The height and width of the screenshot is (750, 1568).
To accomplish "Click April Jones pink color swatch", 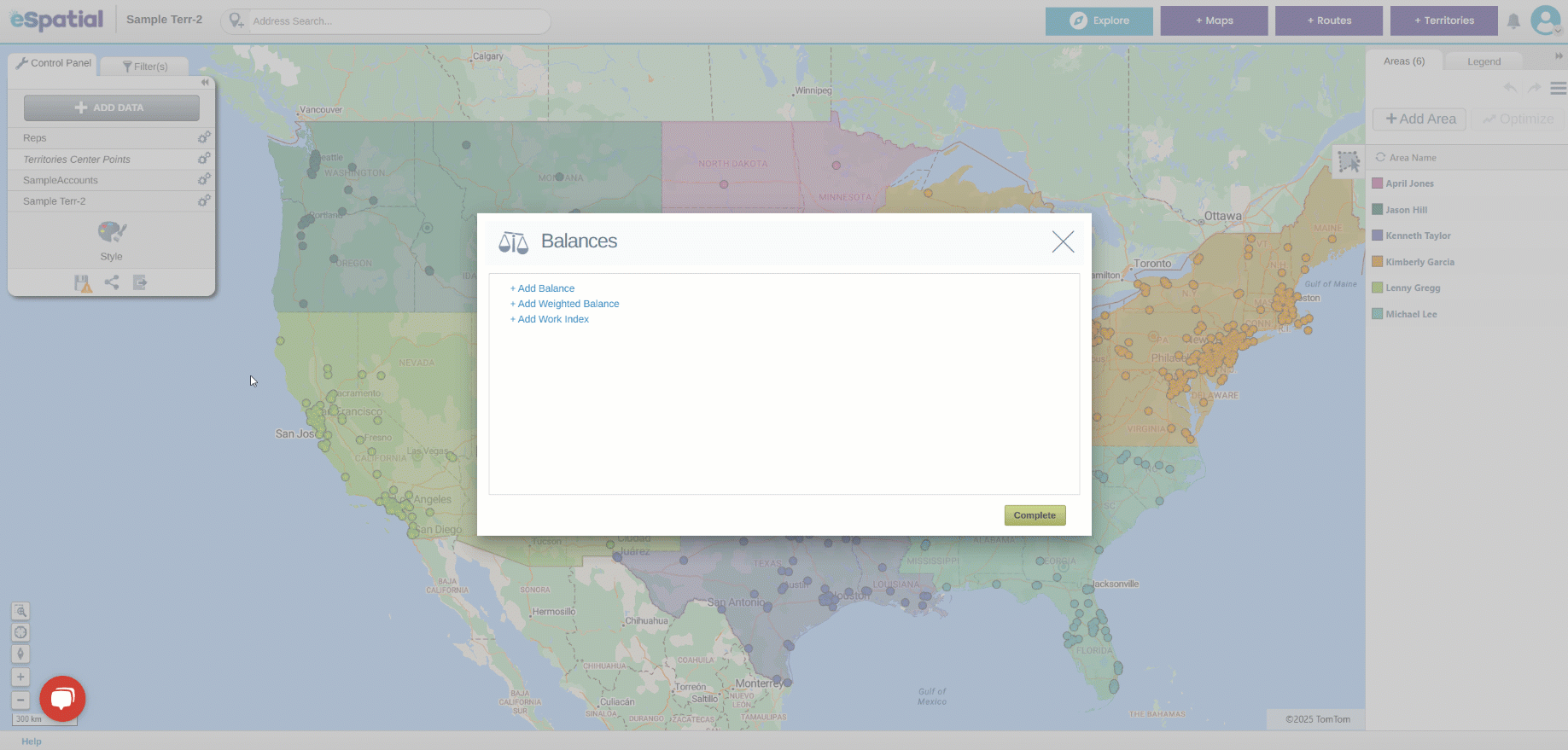I will pyautogui.click(x=1377, y=183).
